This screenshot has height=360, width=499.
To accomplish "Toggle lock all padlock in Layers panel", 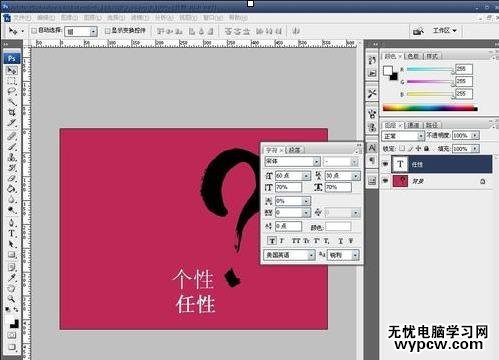I will coord(426,148).
